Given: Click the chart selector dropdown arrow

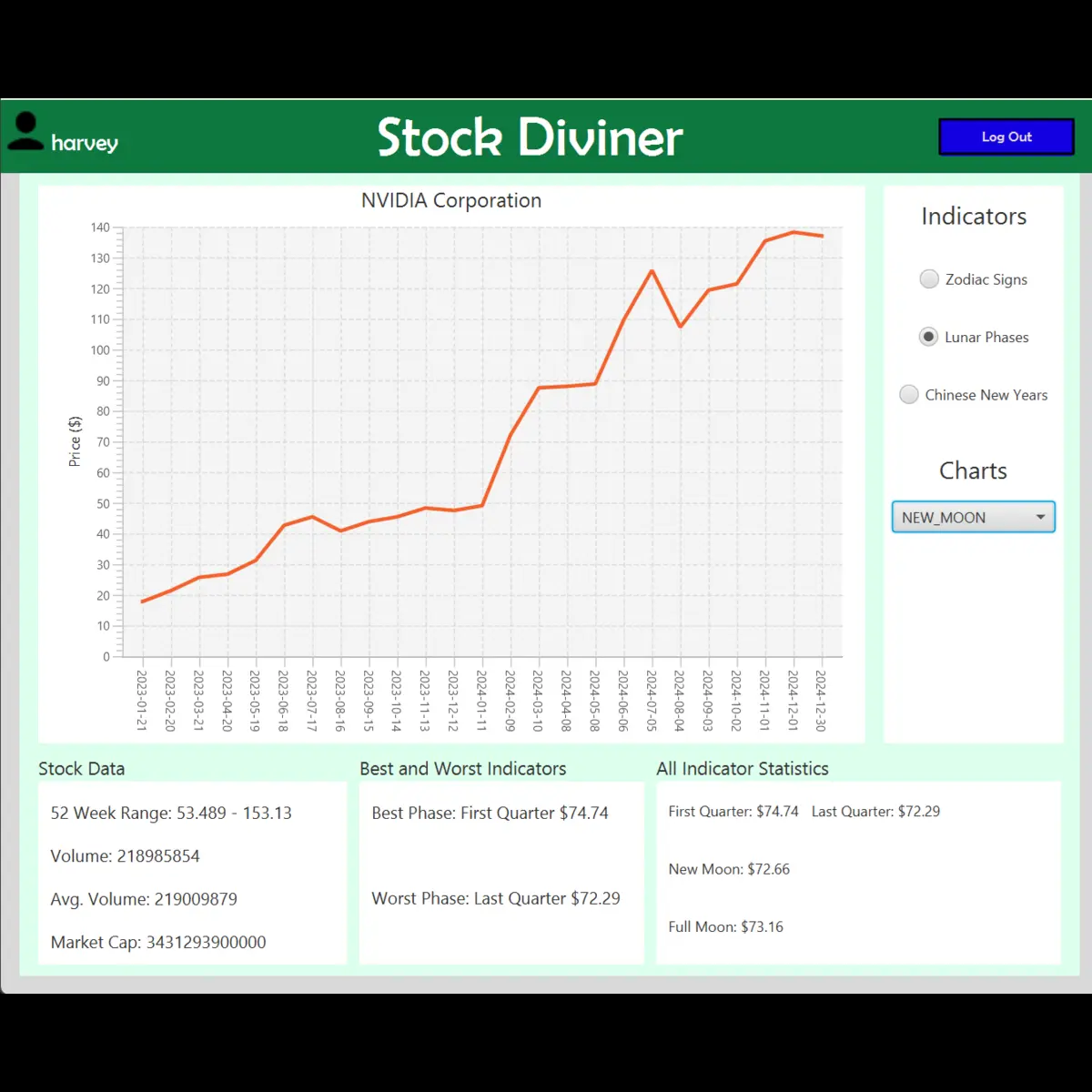Looking at the screenshot, I should click(1040, 517).
